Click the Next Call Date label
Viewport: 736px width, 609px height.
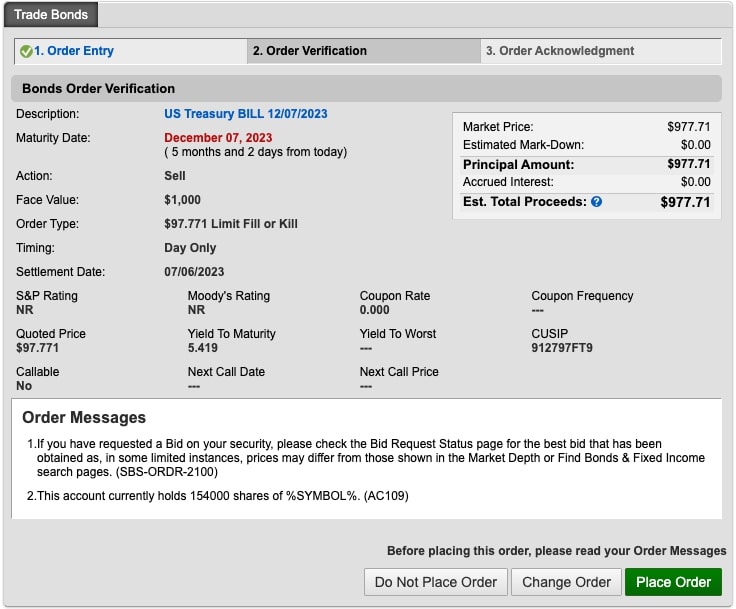point(226,372)
